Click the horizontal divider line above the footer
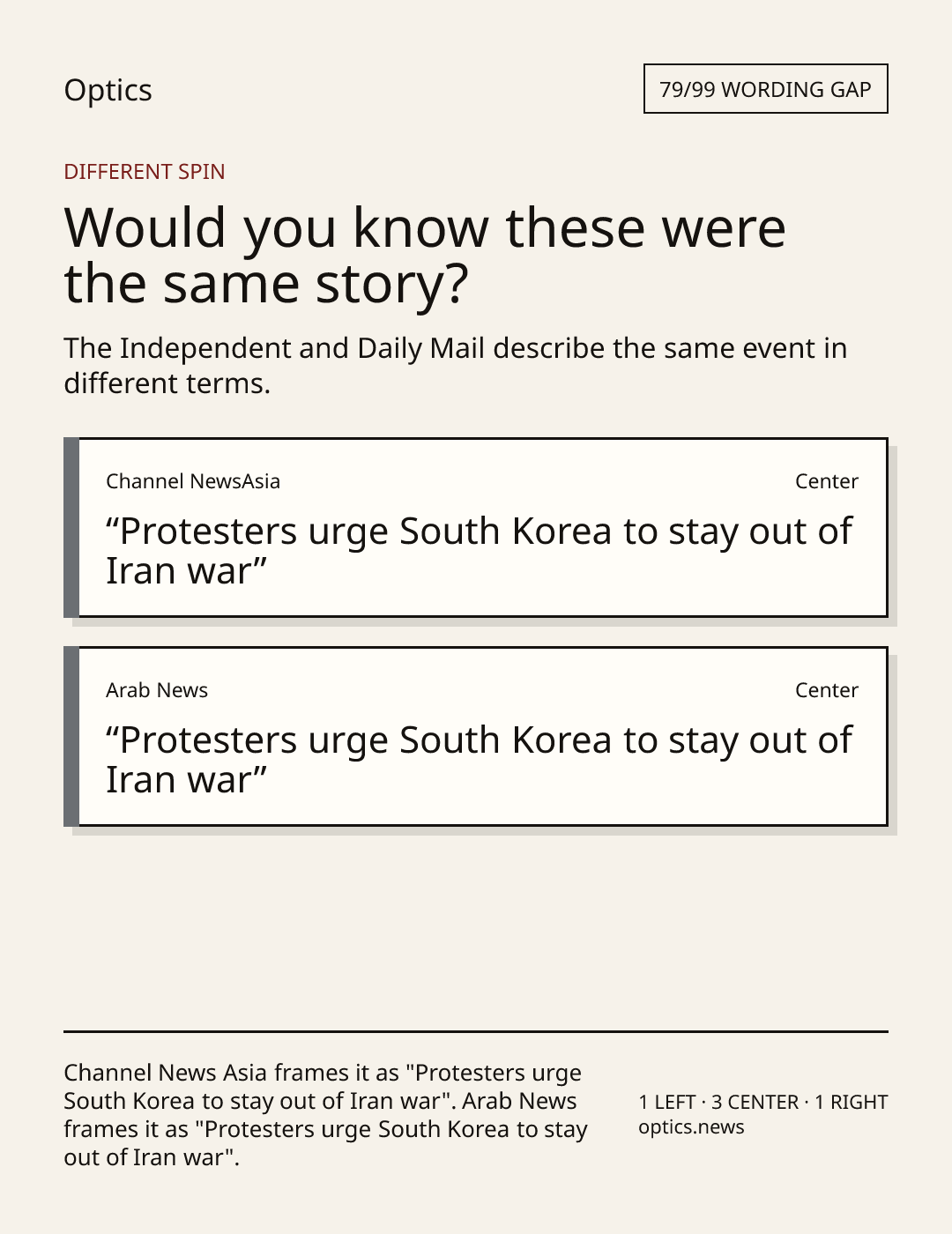The image size is (952, 1234). coord(476,1031)
